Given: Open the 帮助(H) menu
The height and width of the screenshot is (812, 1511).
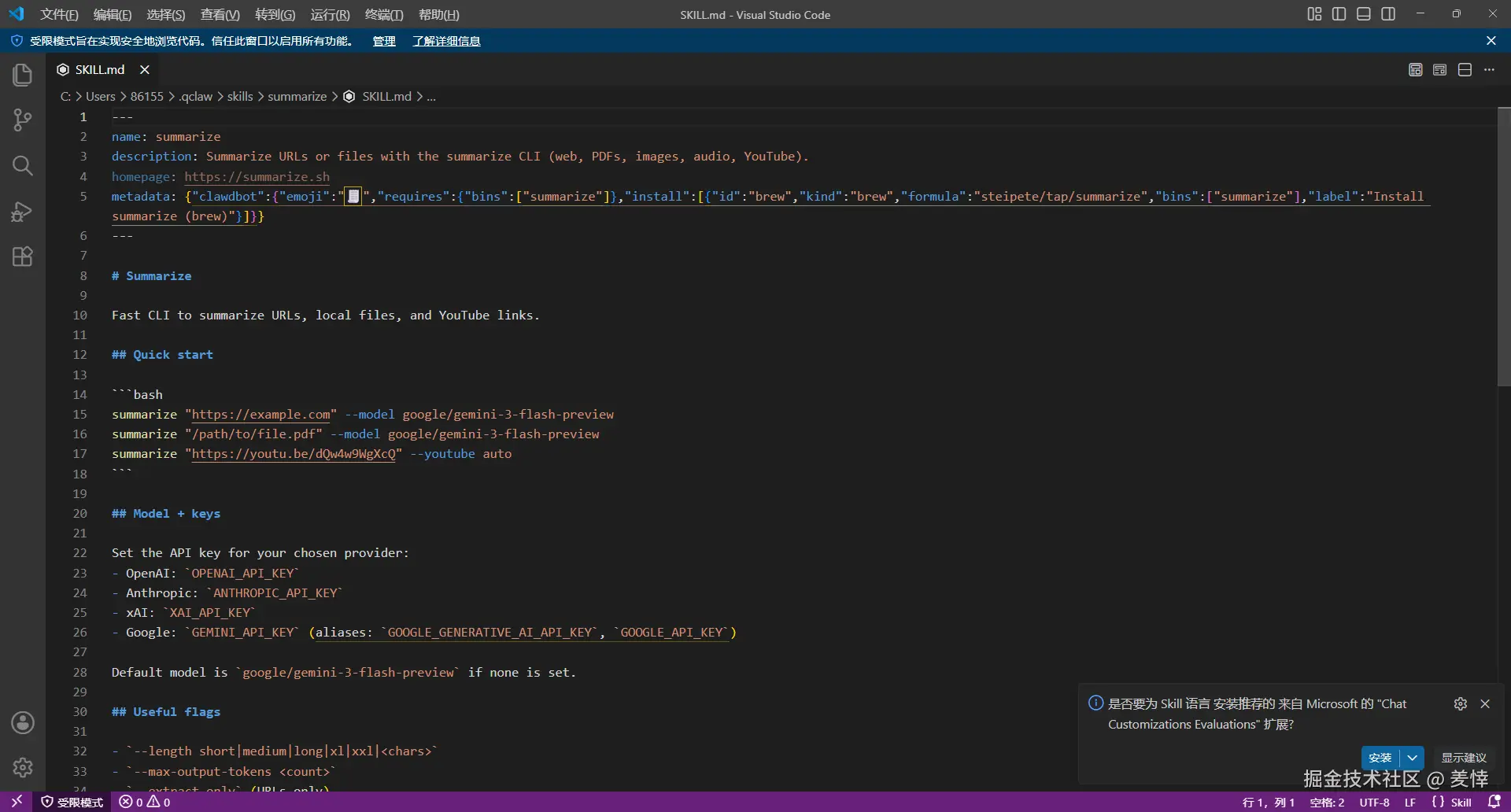Looking at the screenshot, I should (x=439, y=14).
